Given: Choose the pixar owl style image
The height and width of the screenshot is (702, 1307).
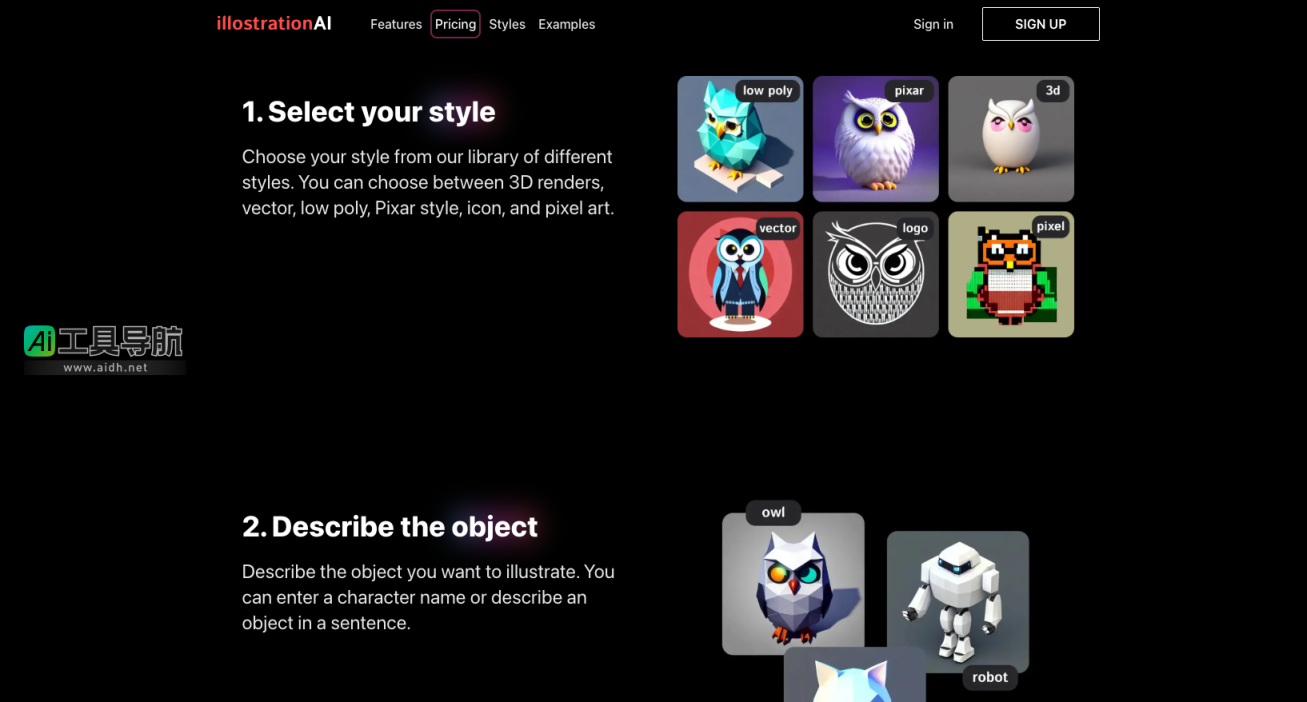Looking at the screenshot, I should [875, 140].
